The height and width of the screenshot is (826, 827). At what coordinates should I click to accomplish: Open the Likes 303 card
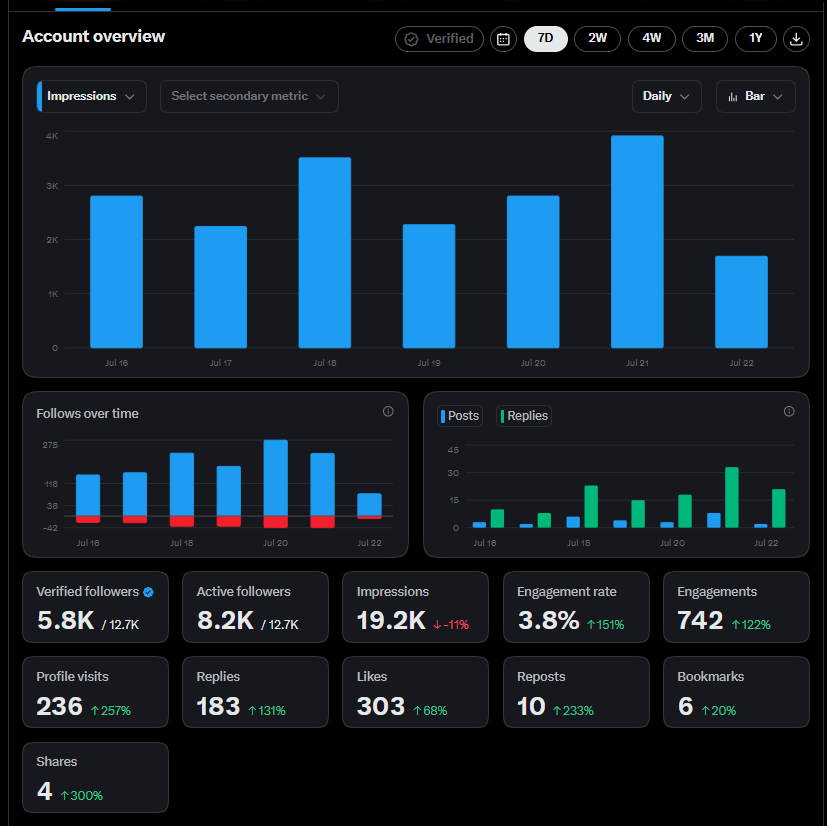[x=416, y=692]
